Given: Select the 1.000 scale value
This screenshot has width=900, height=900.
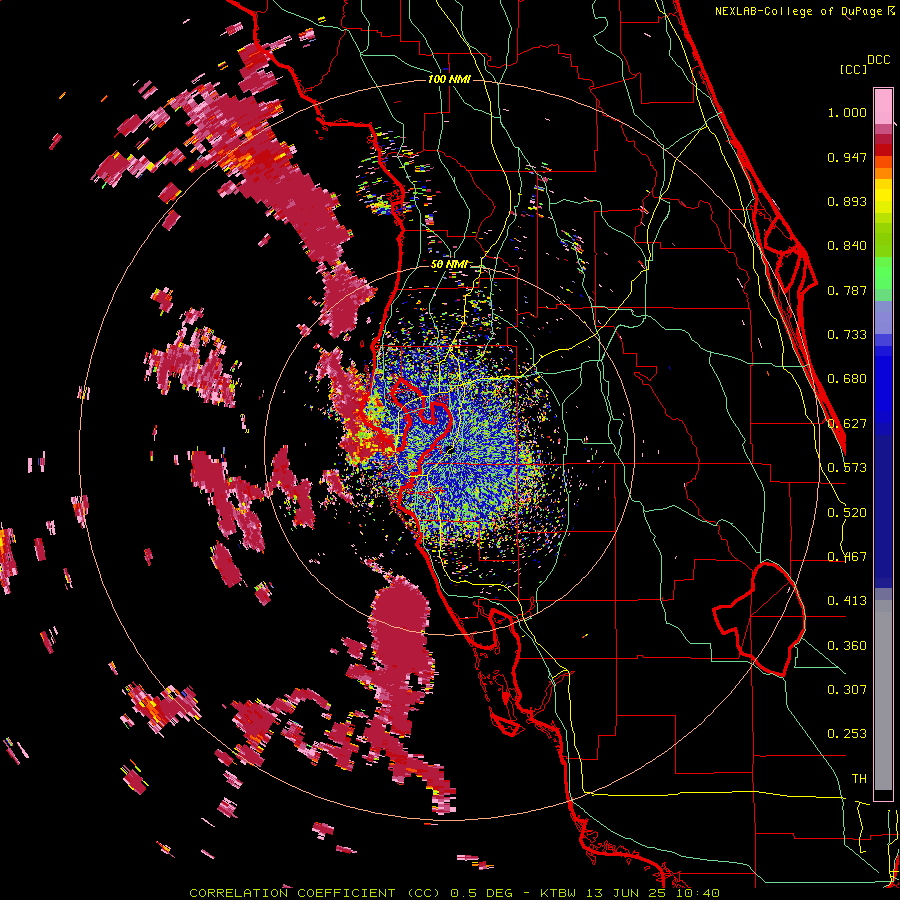Looking at the screenshot, I should tap(847, 112).
